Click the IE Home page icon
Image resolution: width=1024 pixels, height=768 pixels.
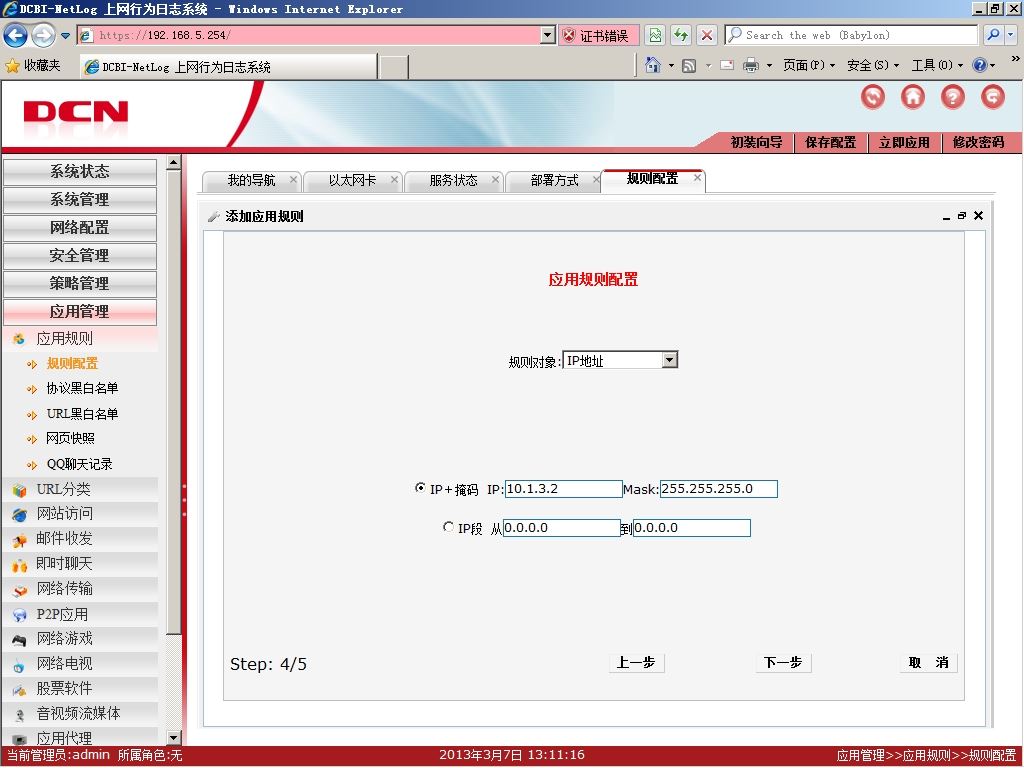[x=652, y=65]
